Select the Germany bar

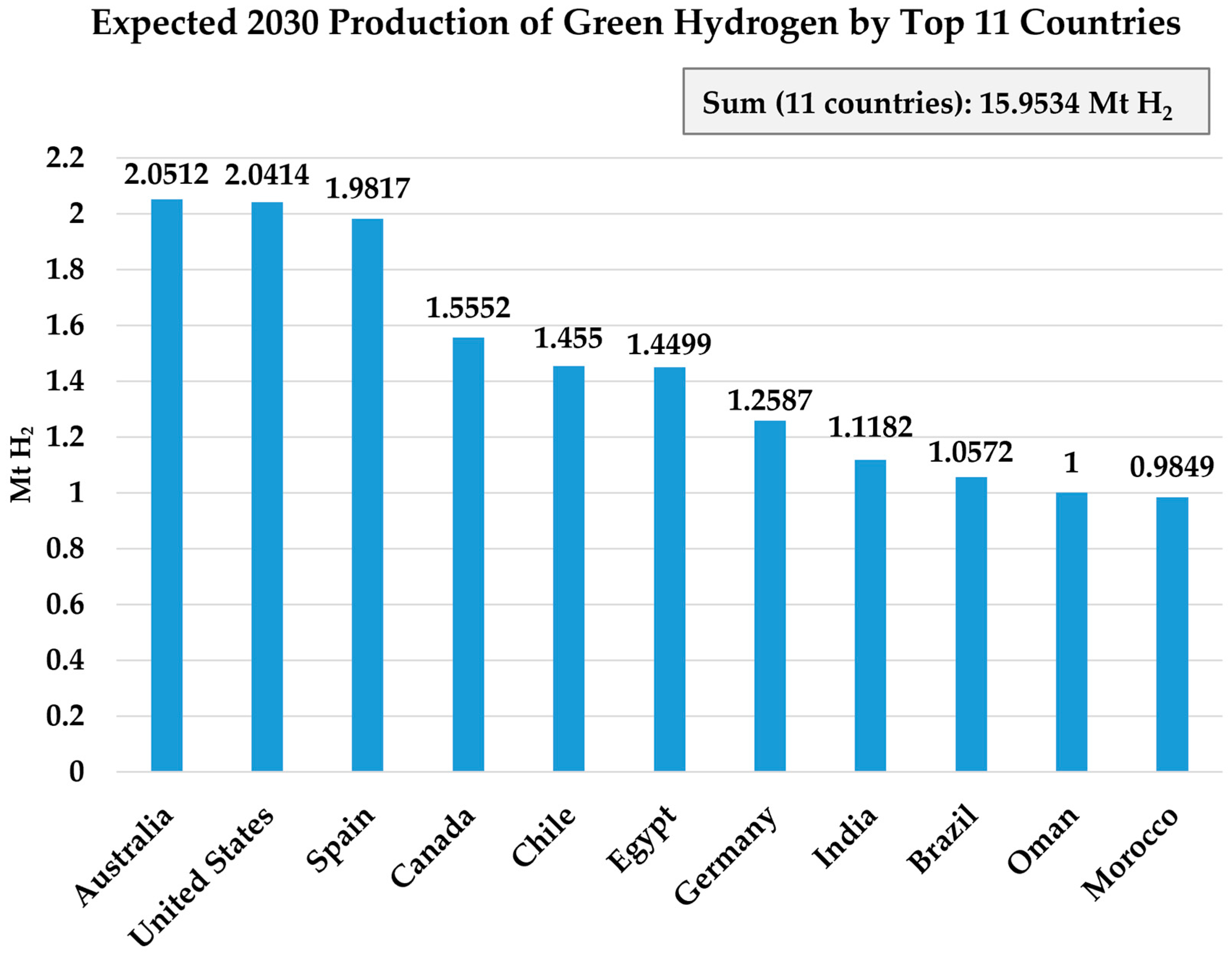(x=770, y=596)
